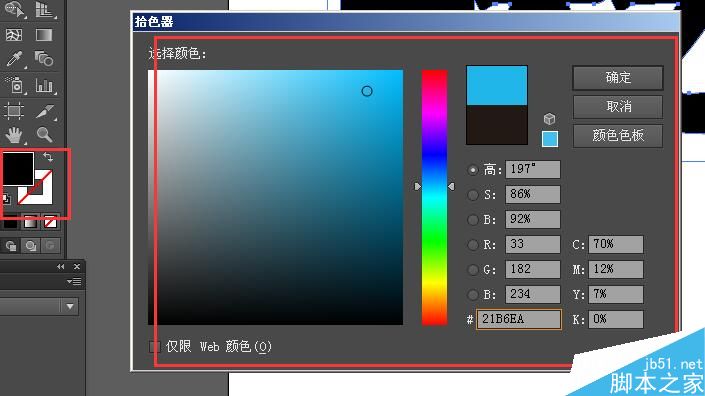The height and width of the screenshot is (396, 705).
Task: Click the hex field 21B6EA
Action: pos(519,319)
